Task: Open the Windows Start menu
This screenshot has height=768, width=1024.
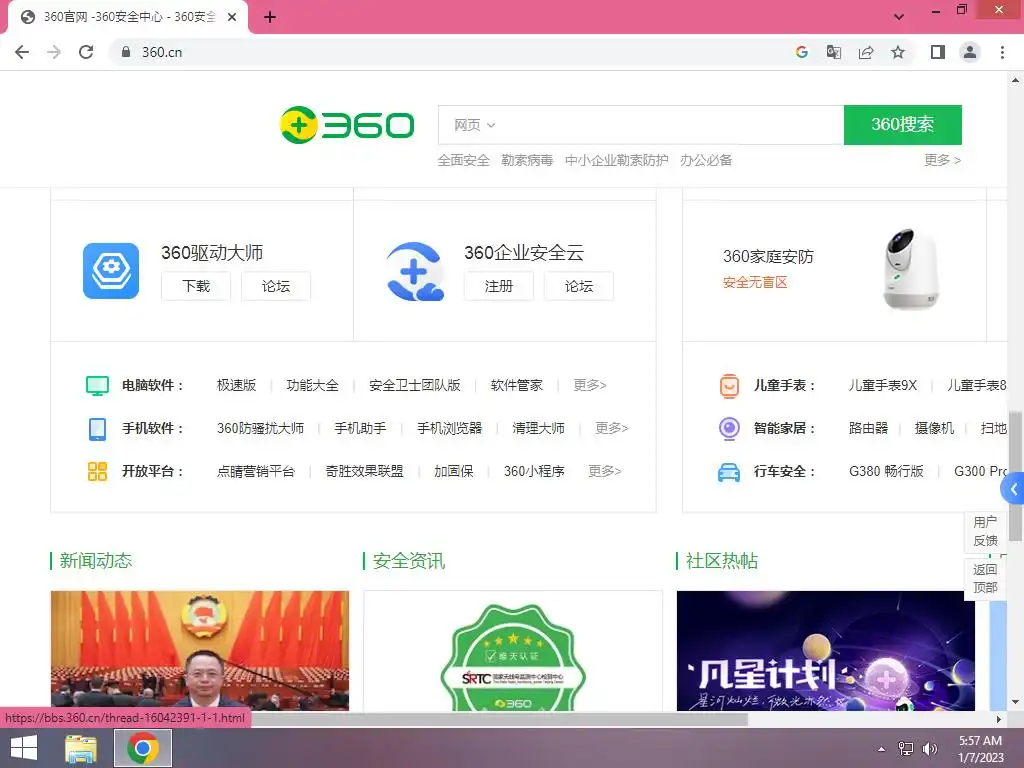Action: (24, 748)
